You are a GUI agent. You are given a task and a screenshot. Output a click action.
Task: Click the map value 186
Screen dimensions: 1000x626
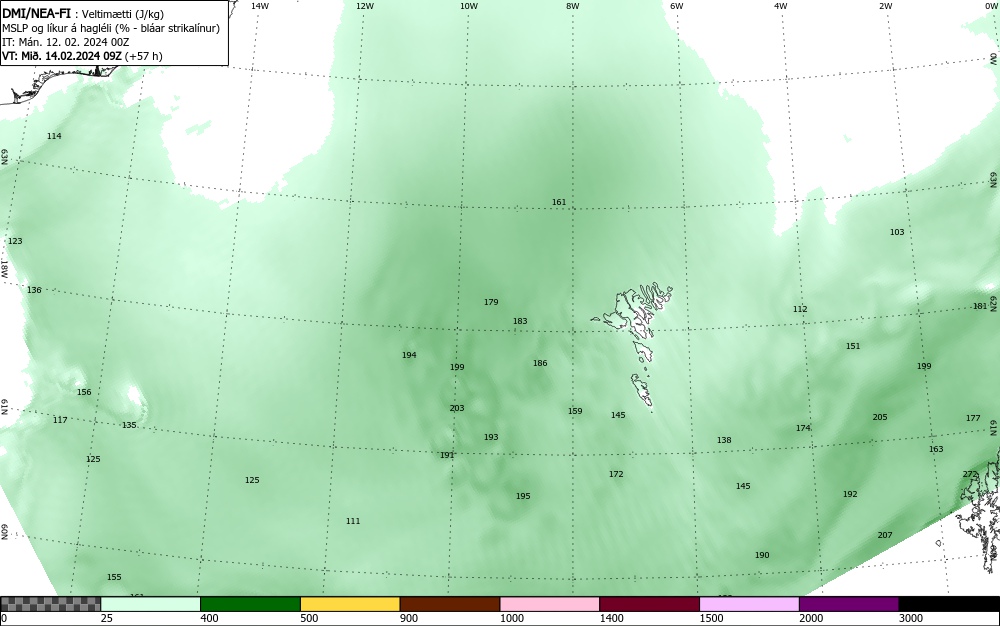[540, 363]
